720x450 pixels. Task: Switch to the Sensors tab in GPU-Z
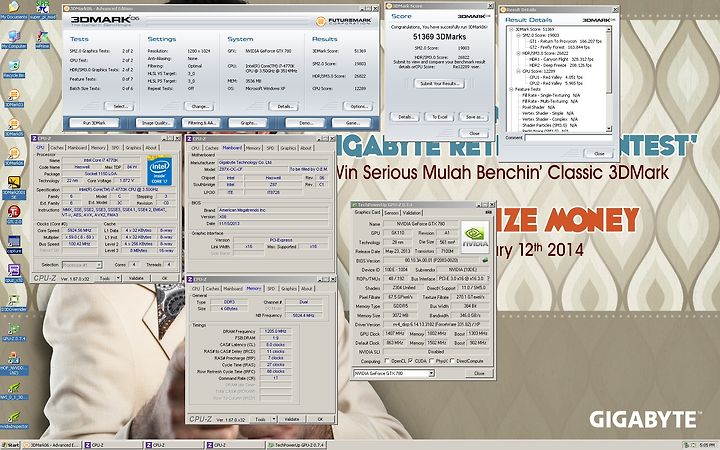(391, 213)
